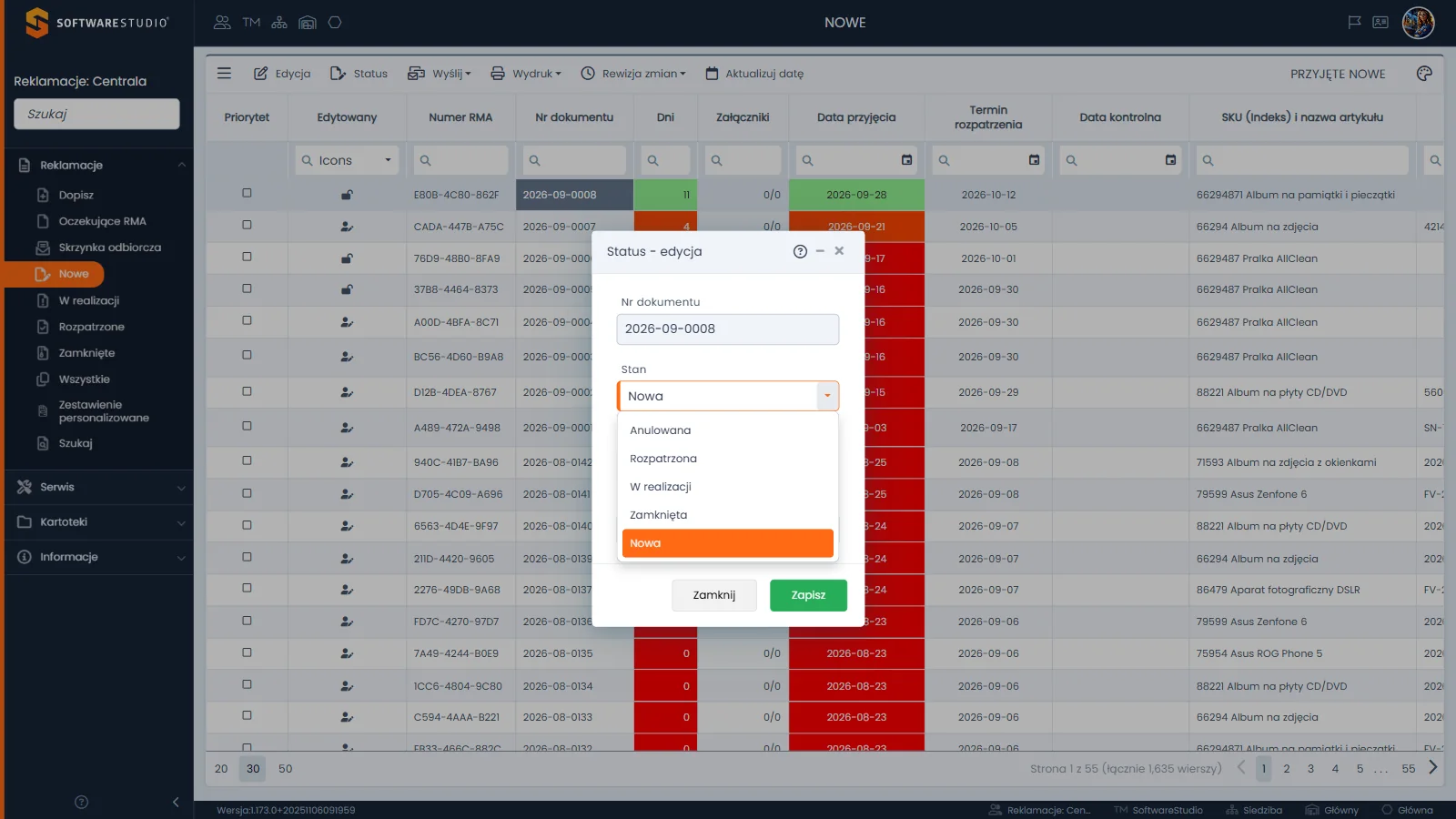Click the flag icon in the top right
This screenshot has width=1456, height=819.
tap(1354, 23)
